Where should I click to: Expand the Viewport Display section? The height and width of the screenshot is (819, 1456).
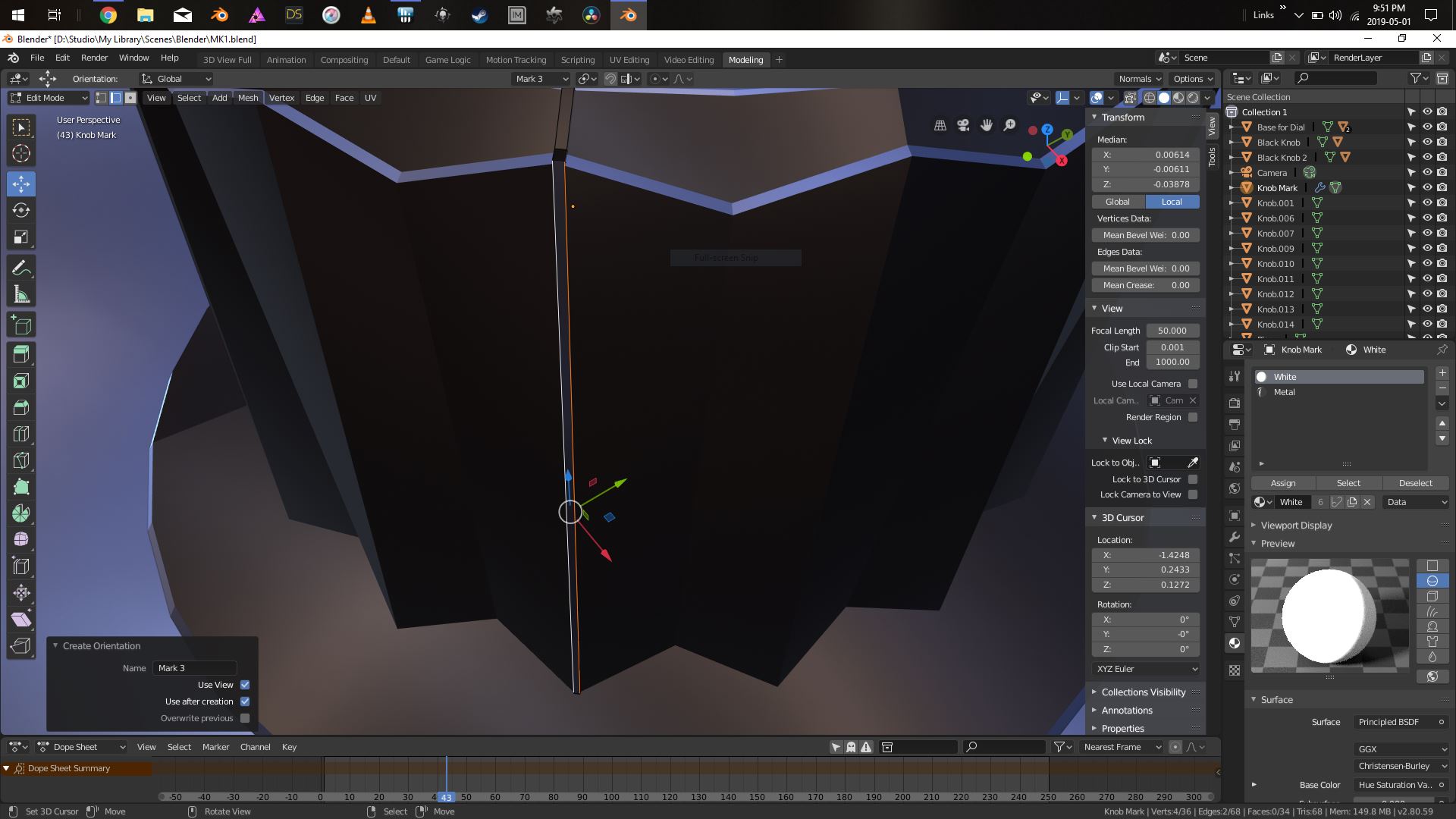click(x=1296, y=526)
